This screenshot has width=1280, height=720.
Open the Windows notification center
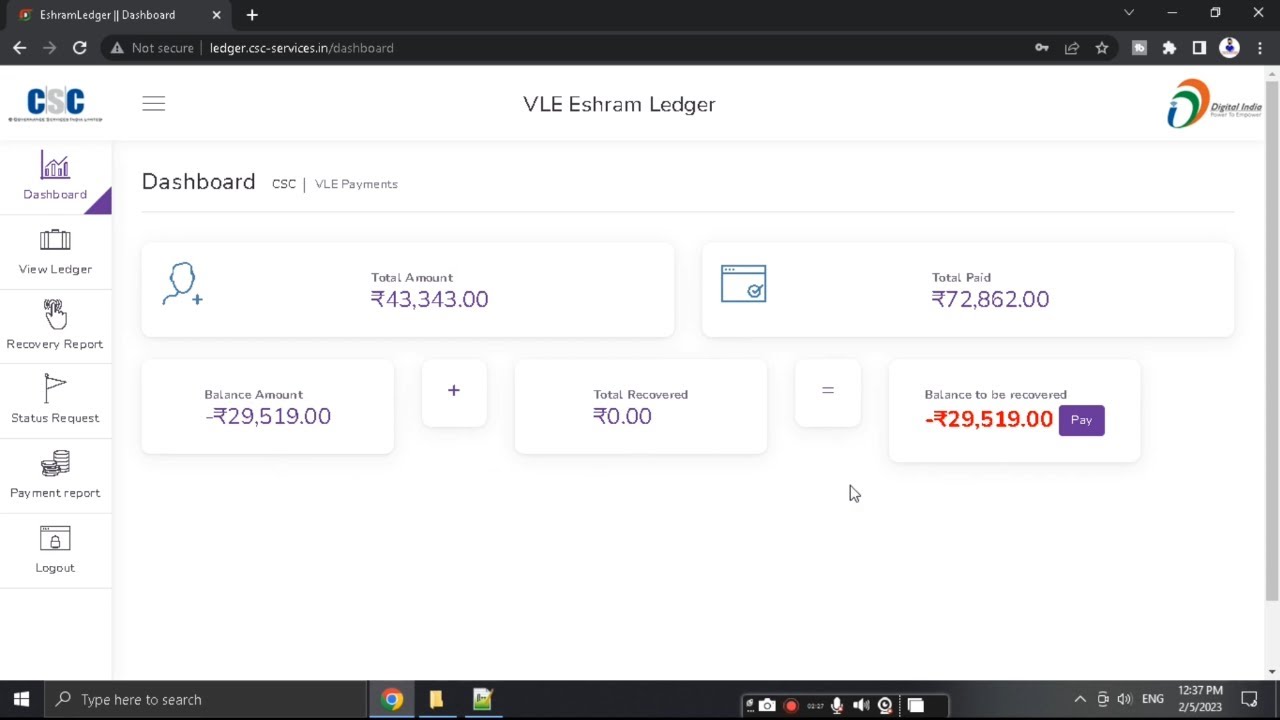pos(1249,700)
